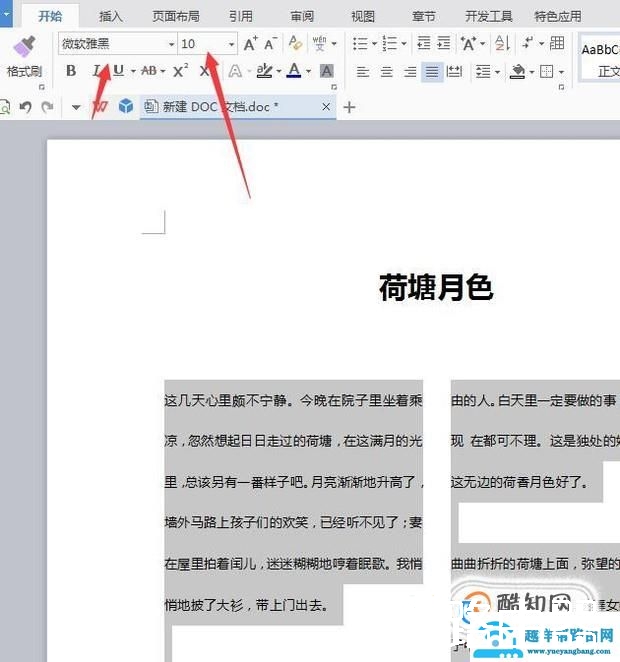This screenshot has height=662, width=620.
Task: Switch to the 引用 tab
Action: tap(241, 16)
